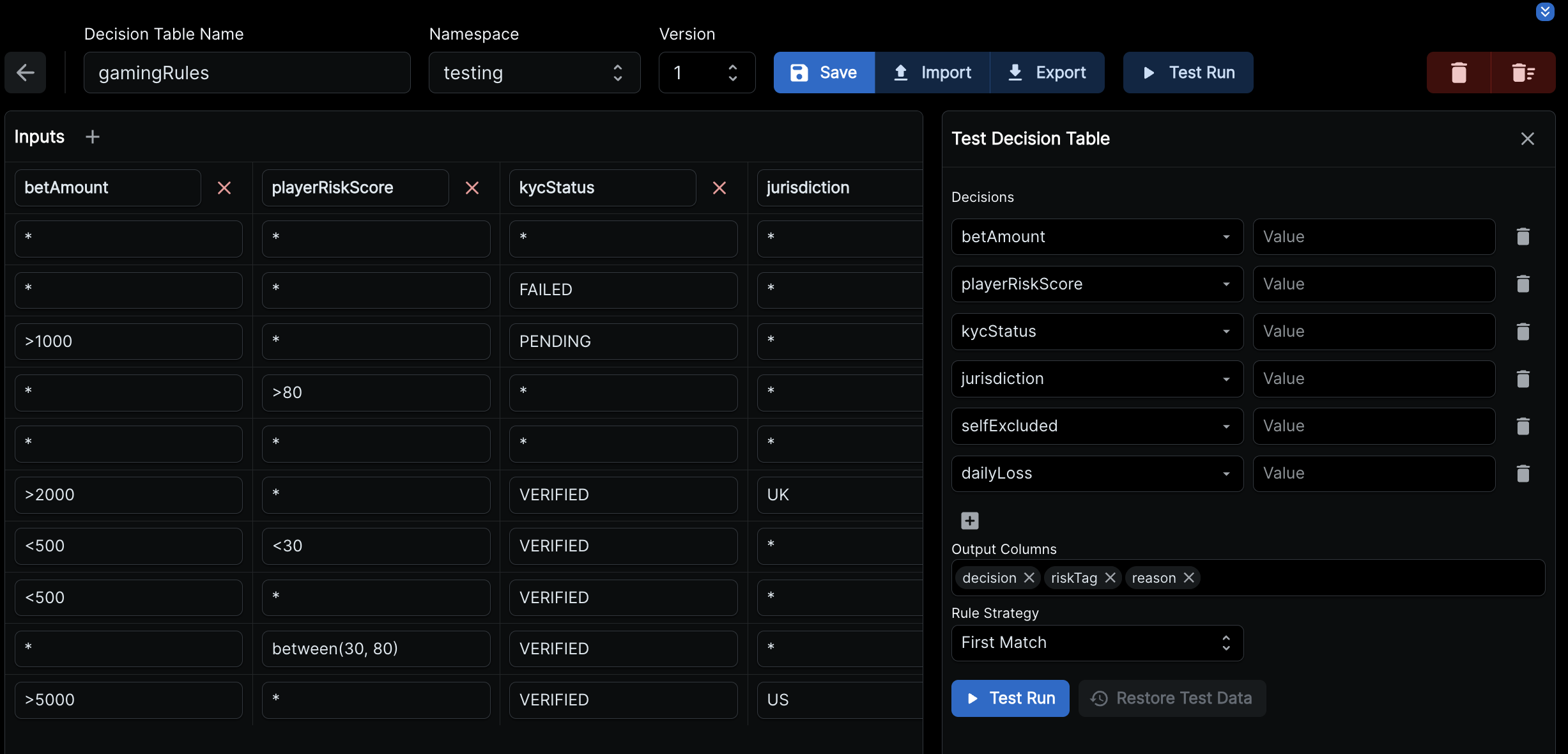Click the Value field next to playerRiskScore
Screen dimensions: 1568x754
(1374, 284)
